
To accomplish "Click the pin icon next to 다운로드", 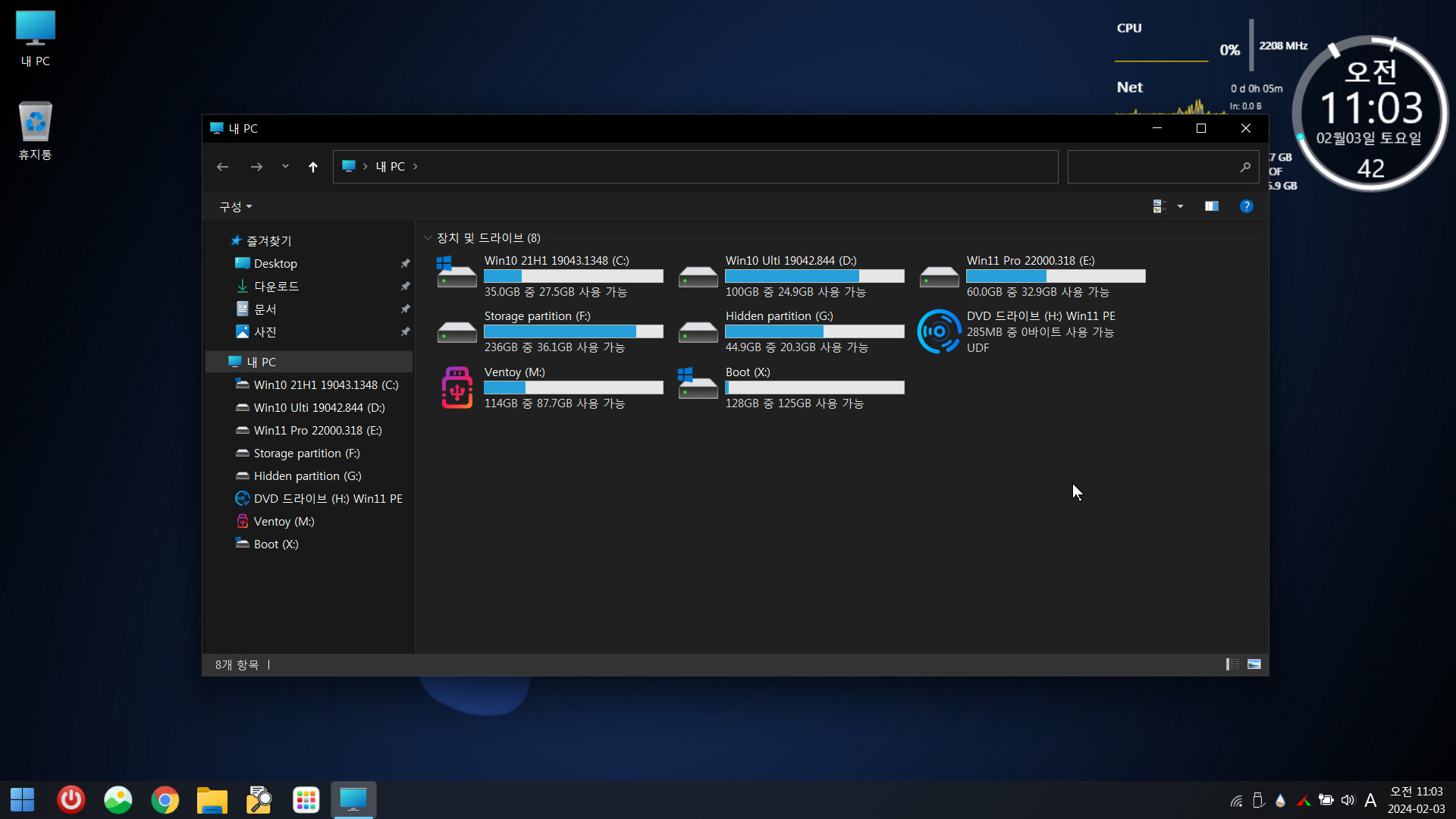I will click(x=405, y=286).
